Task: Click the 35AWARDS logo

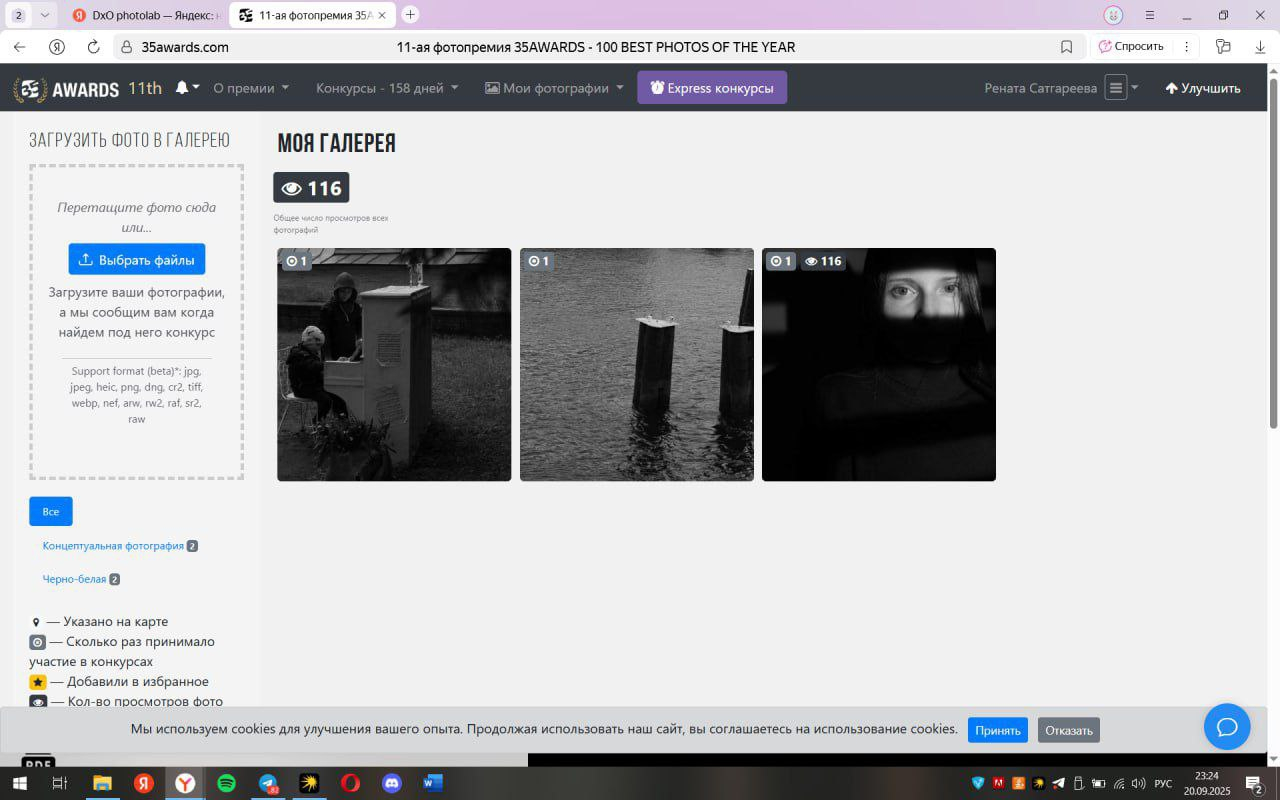Action: [66, 89]
